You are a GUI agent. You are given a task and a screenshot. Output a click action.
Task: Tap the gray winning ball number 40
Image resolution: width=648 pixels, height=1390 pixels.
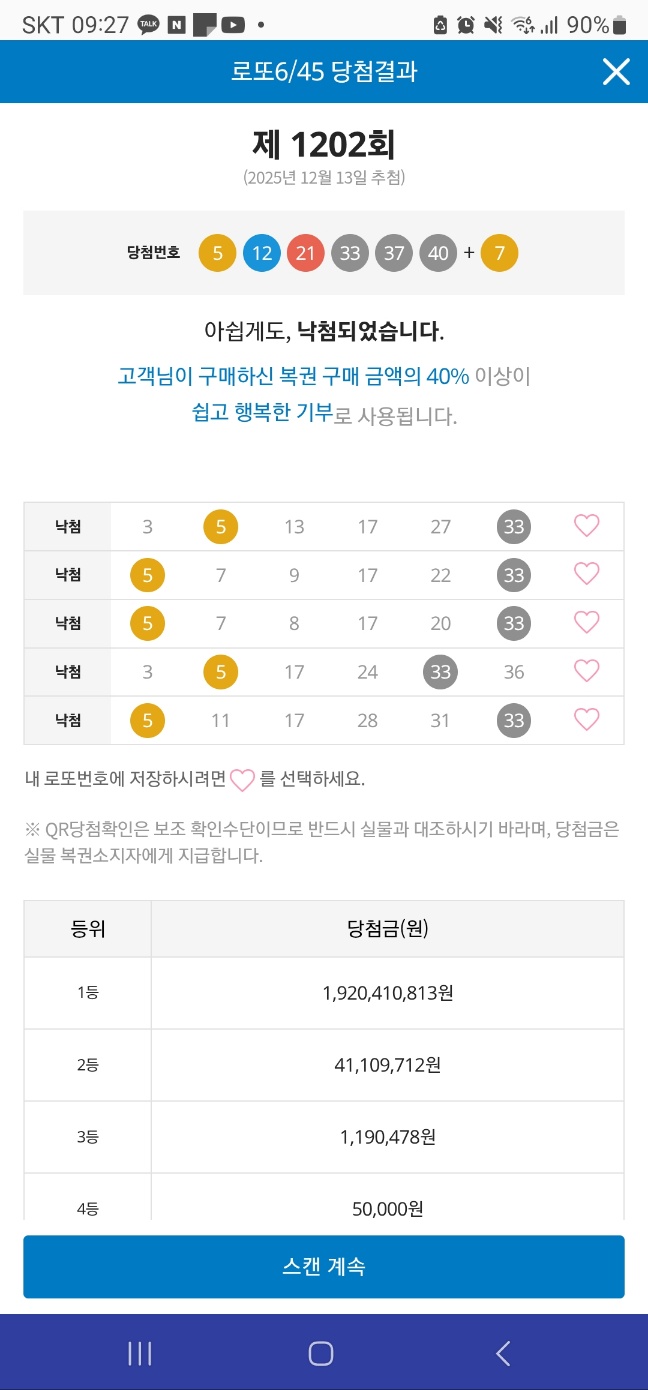coord(438,253)
